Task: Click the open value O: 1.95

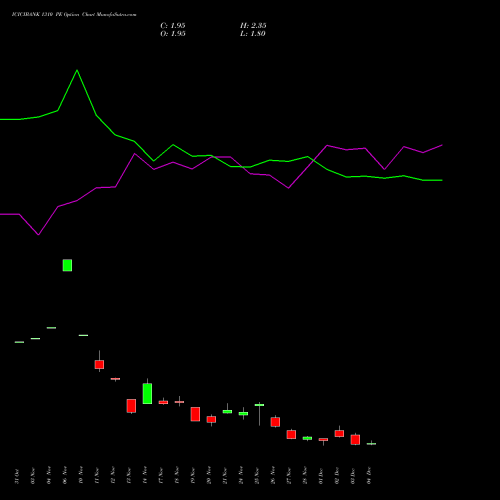Action: tap(173, 34)
